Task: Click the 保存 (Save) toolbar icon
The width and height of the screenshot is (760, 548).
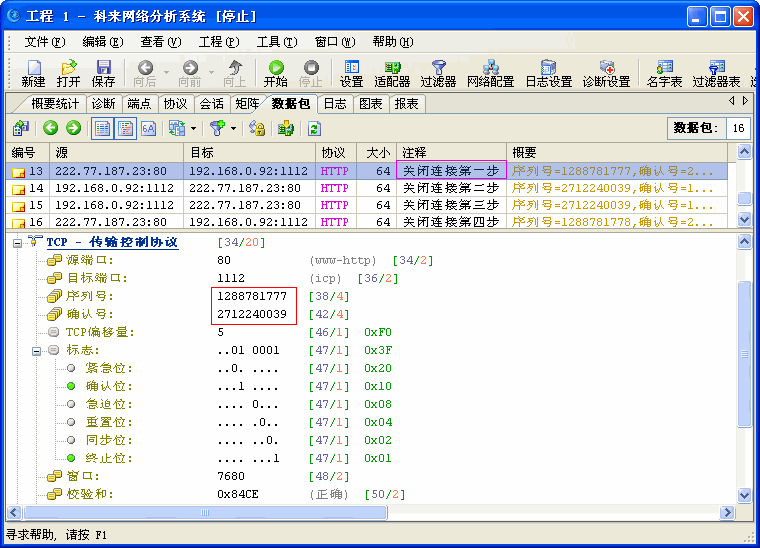Action: (103, 73)
